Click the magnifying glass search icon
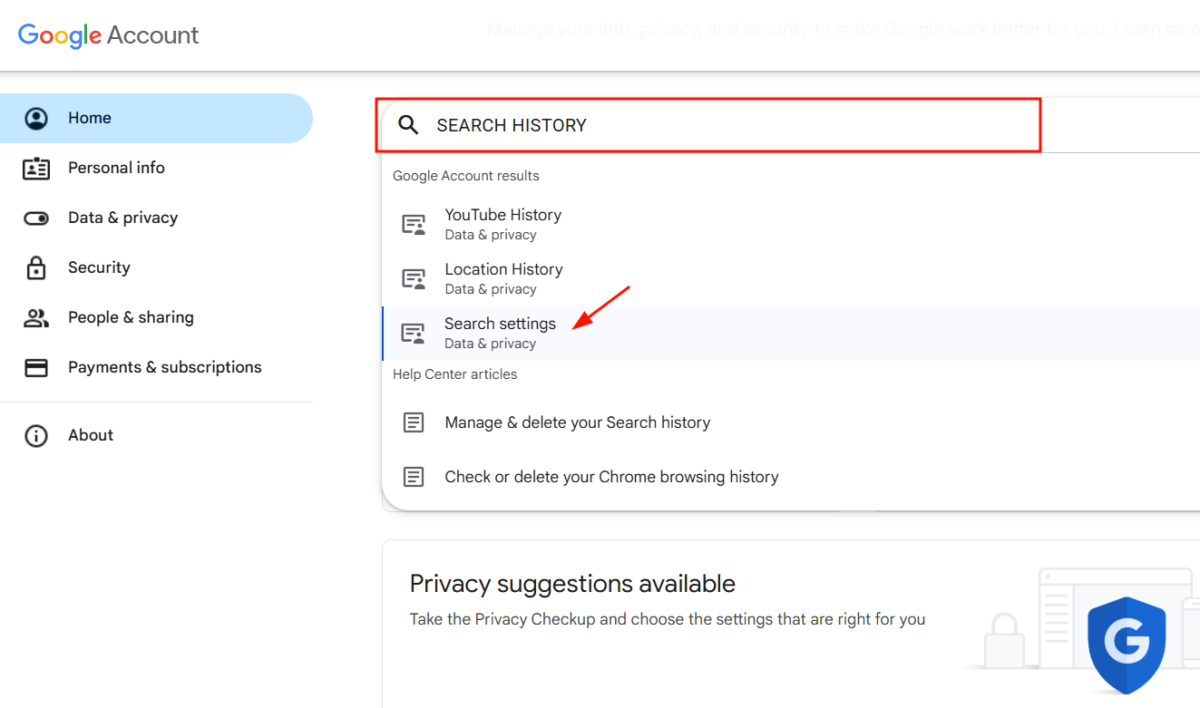This screenshot has width=1200, height=708. click(408, 125)
